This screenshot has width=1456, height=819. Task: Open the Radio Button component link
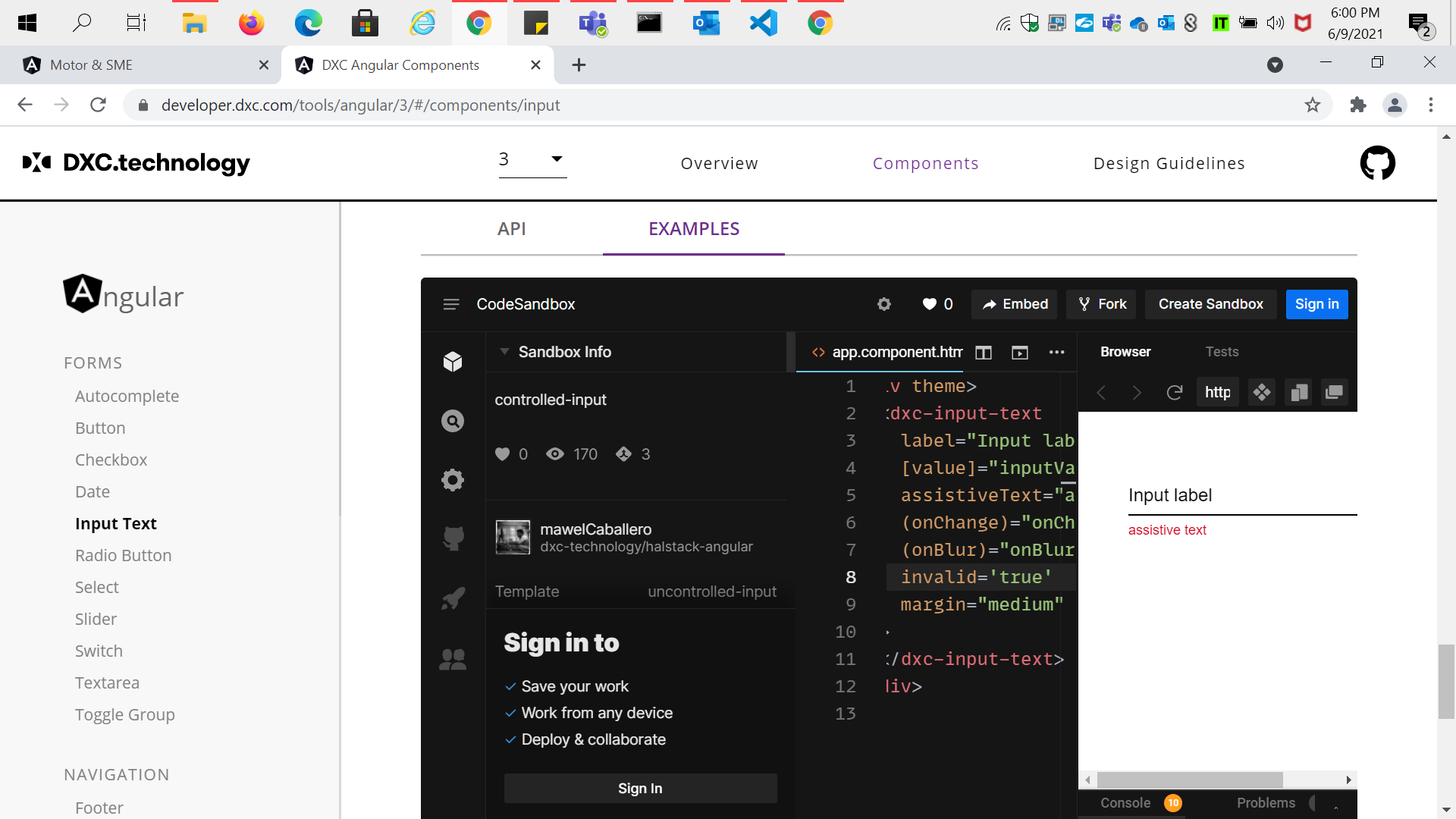coord(123,555)
